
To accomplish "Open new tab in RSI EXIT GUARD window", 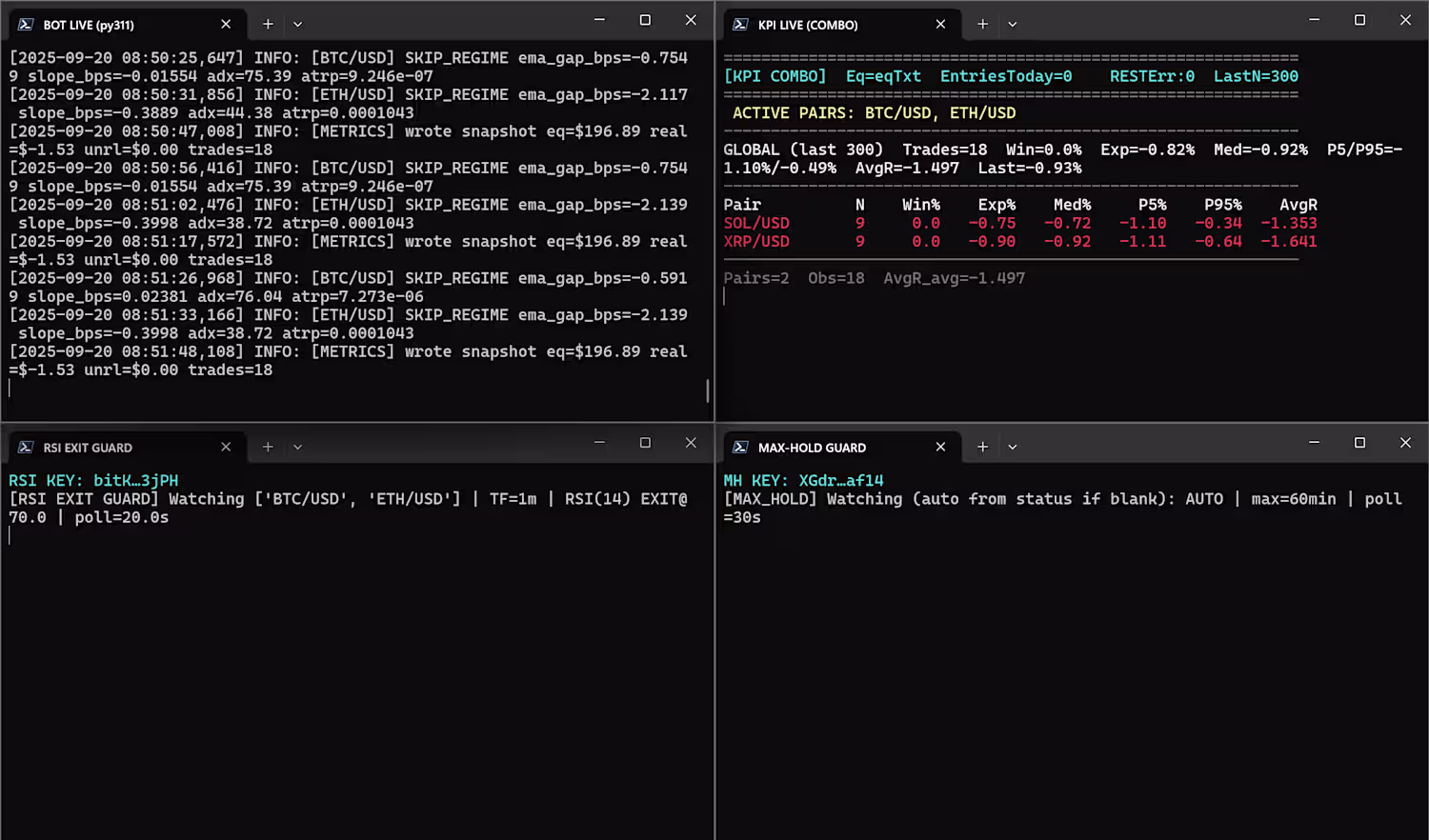I will coord(268,447).
